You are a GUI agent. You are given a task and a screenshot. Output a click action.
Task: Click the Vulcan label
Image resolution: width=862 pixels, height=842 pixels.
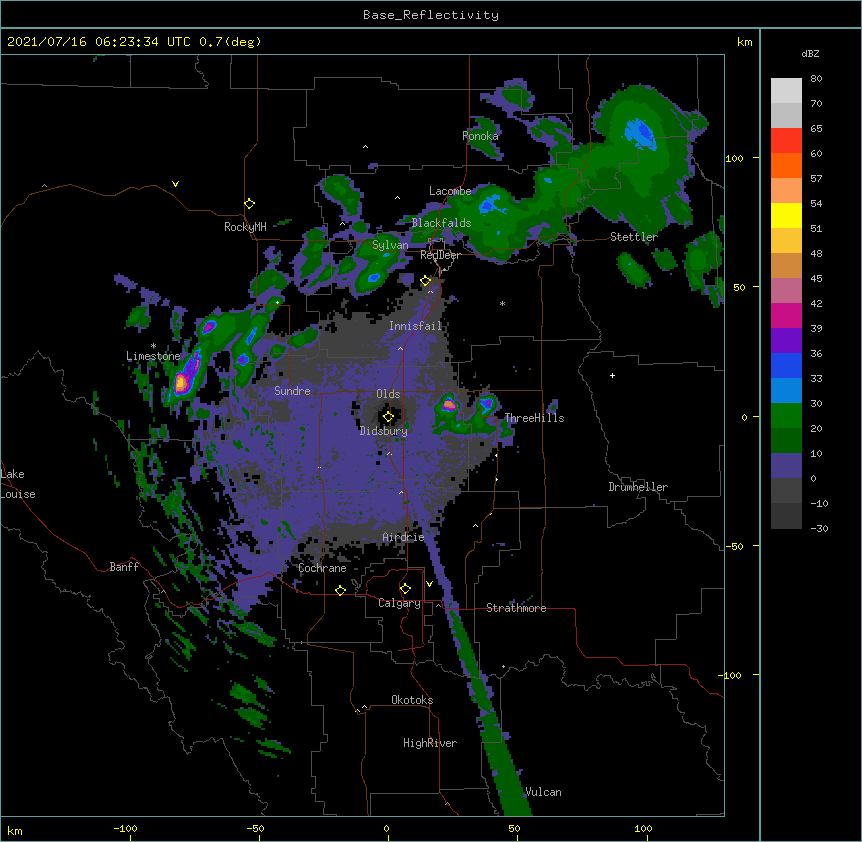click(543, 792)
